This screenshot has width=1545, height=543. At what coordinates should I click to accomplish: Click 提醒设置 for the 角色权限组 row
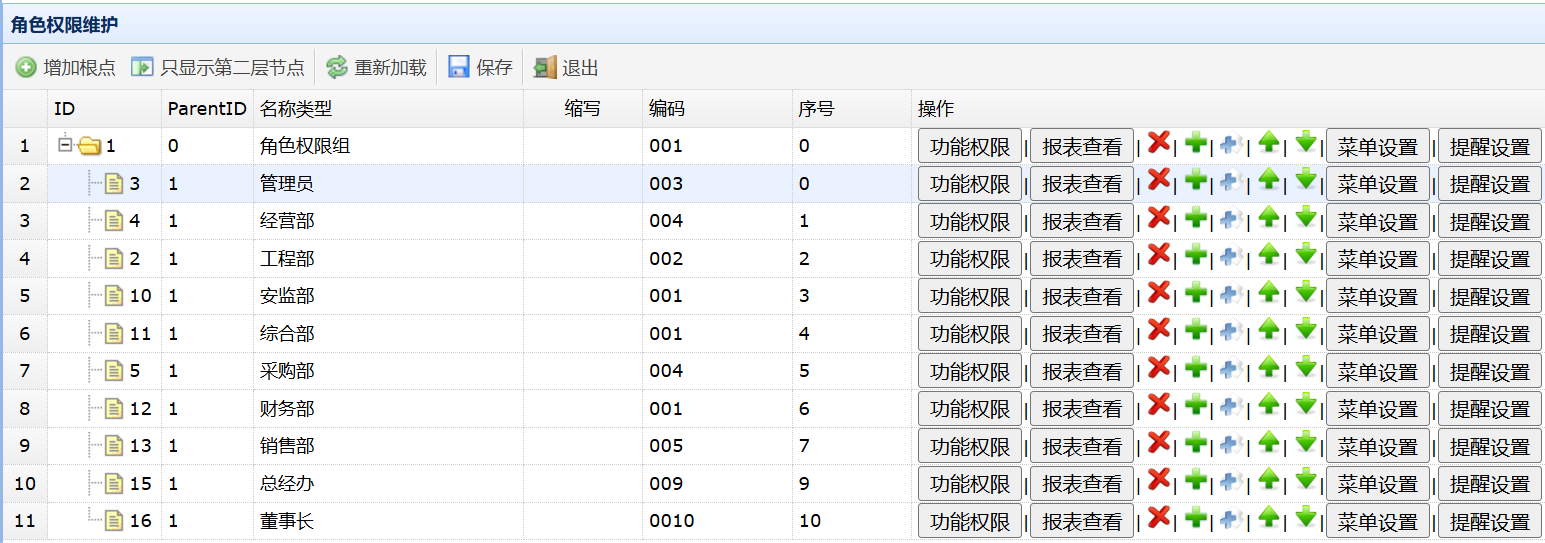[x=1490, y=147]
